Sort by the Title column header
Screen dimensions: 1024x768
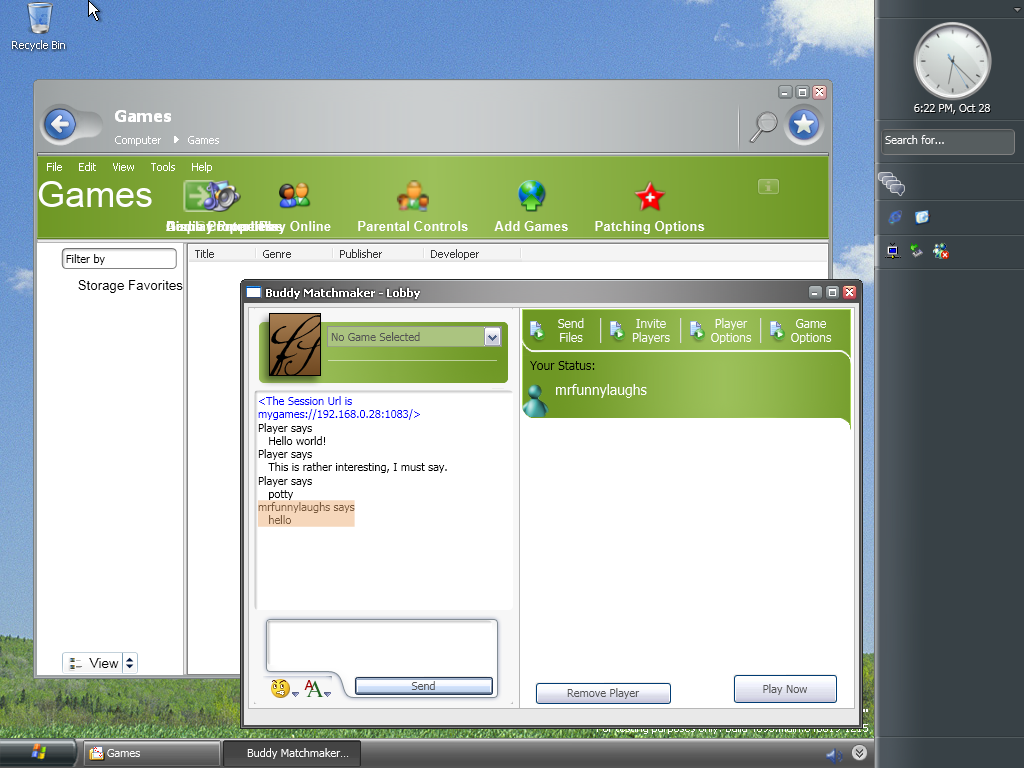coord(222,254)
